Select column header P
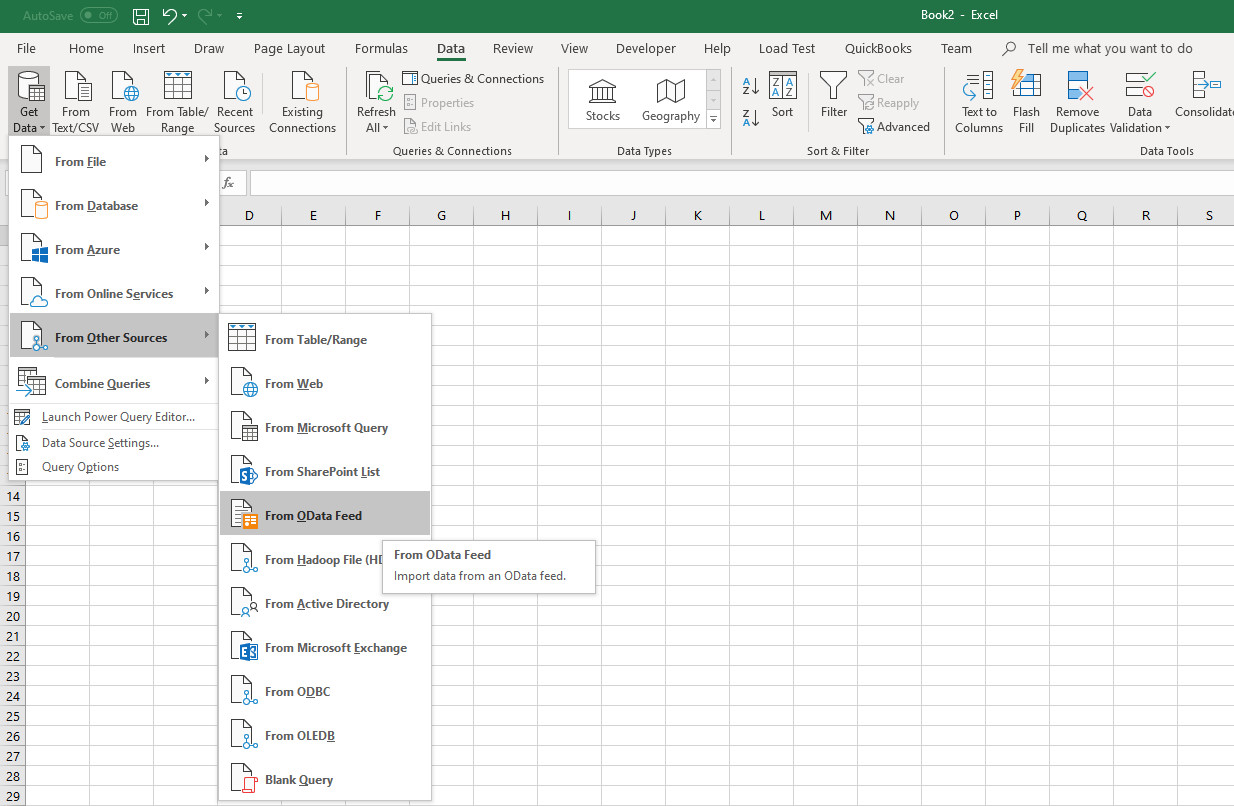Viewport: 1234px width, 806px height. click(1017, 215)
